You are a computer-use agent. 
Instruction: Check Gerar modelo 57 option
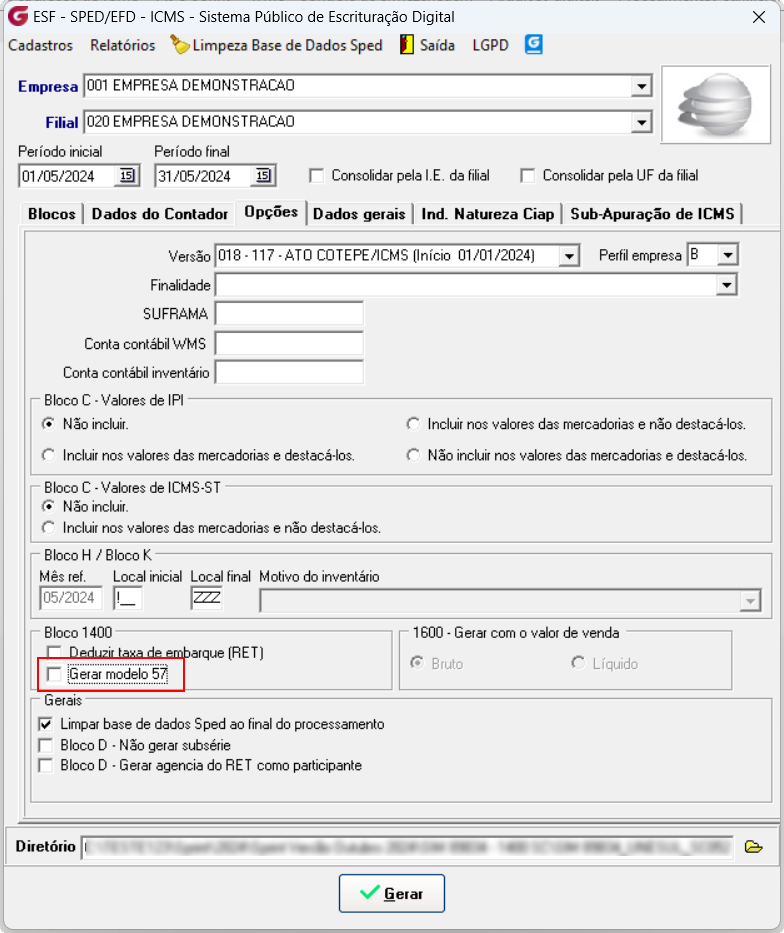point(54,674)
